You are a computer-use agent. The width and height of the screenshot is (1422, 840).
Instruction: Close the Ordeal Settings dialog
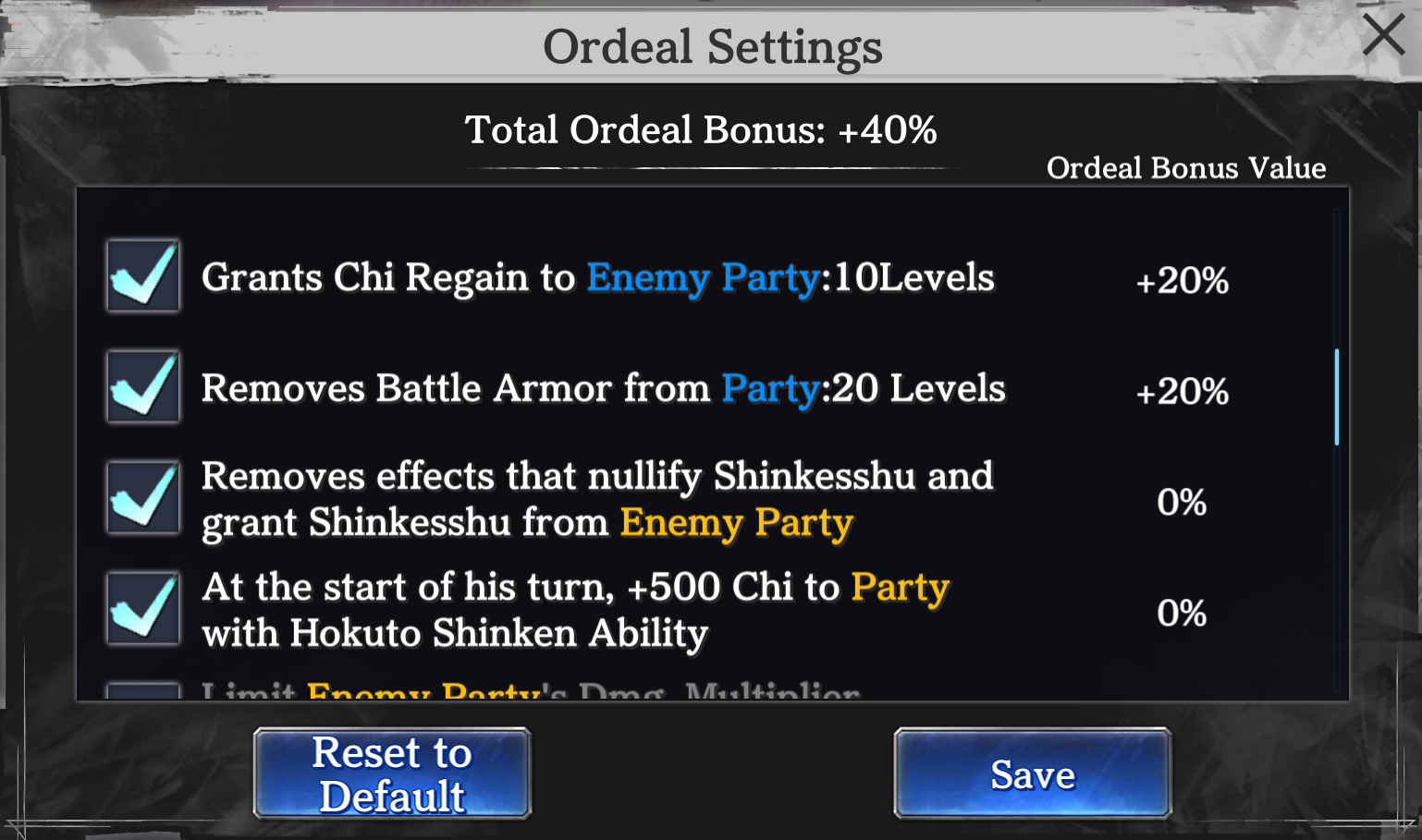click(1382, 37)
